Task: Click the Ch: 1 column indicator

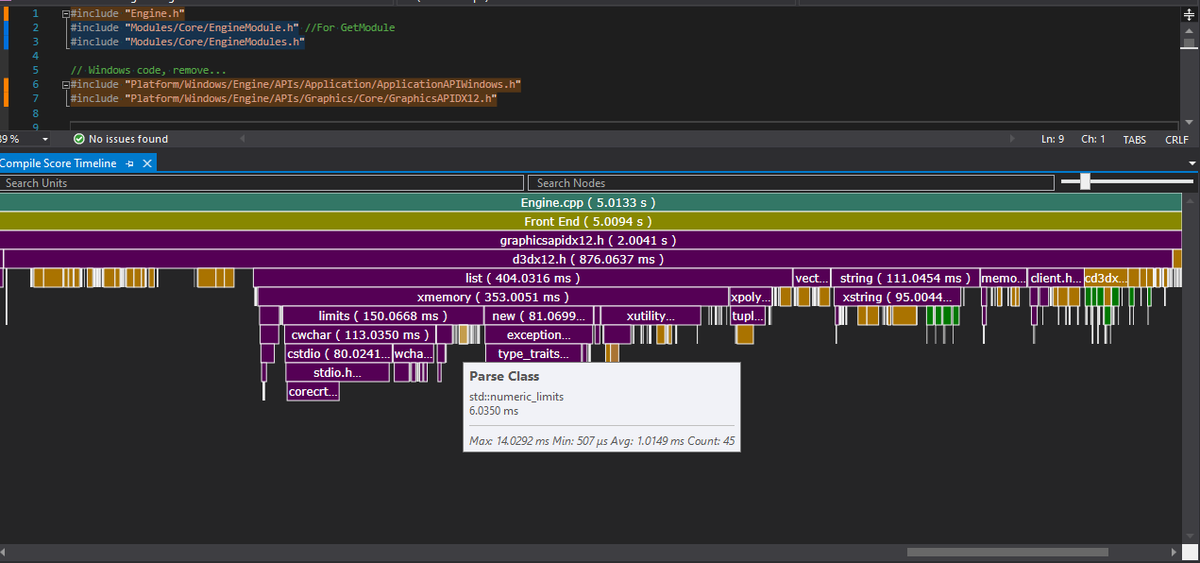Action: (1093, 139)
